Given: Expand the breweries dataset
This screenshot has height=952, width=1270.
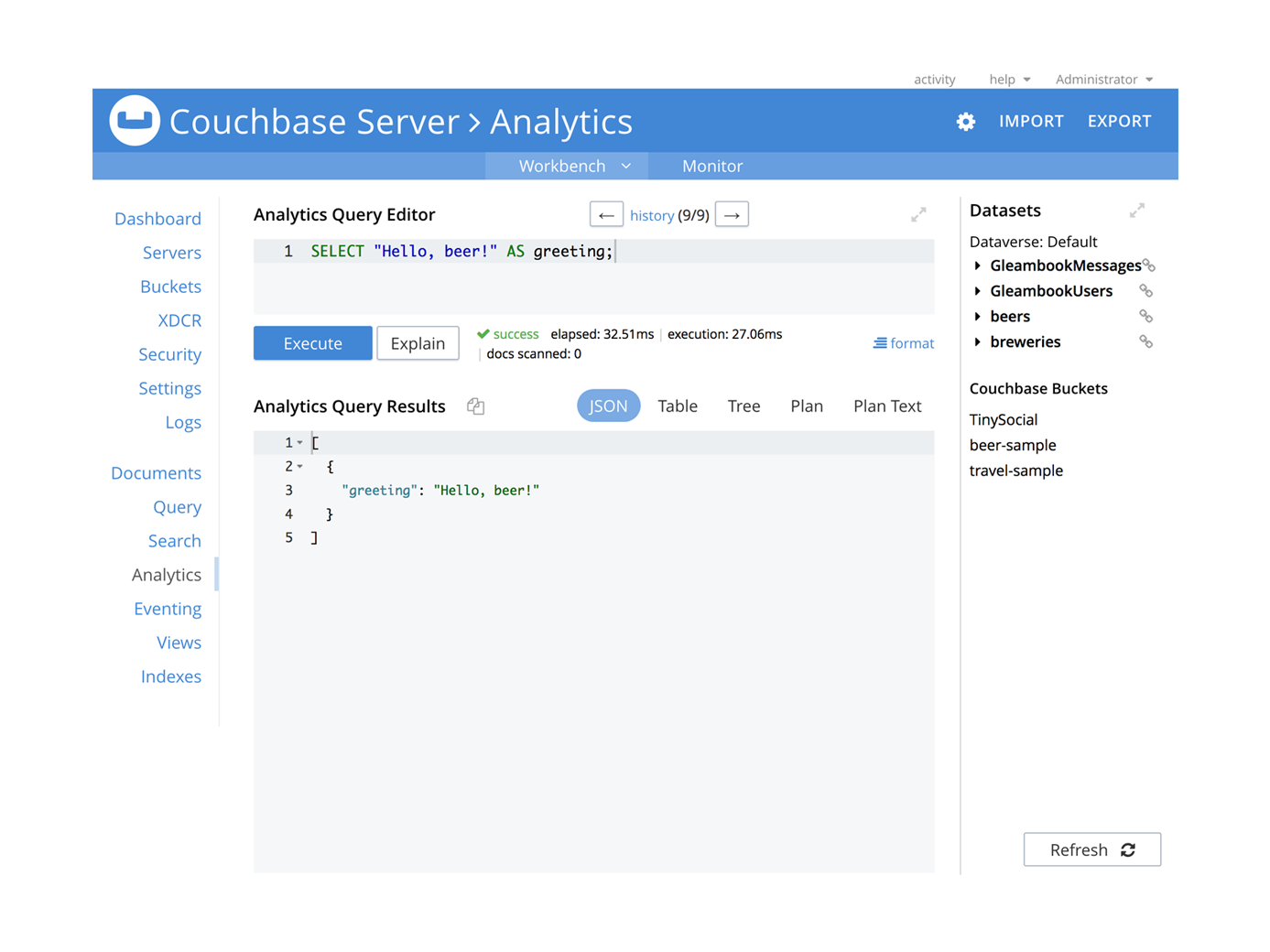Looking at the screenshot, I should tap(978, 341).
